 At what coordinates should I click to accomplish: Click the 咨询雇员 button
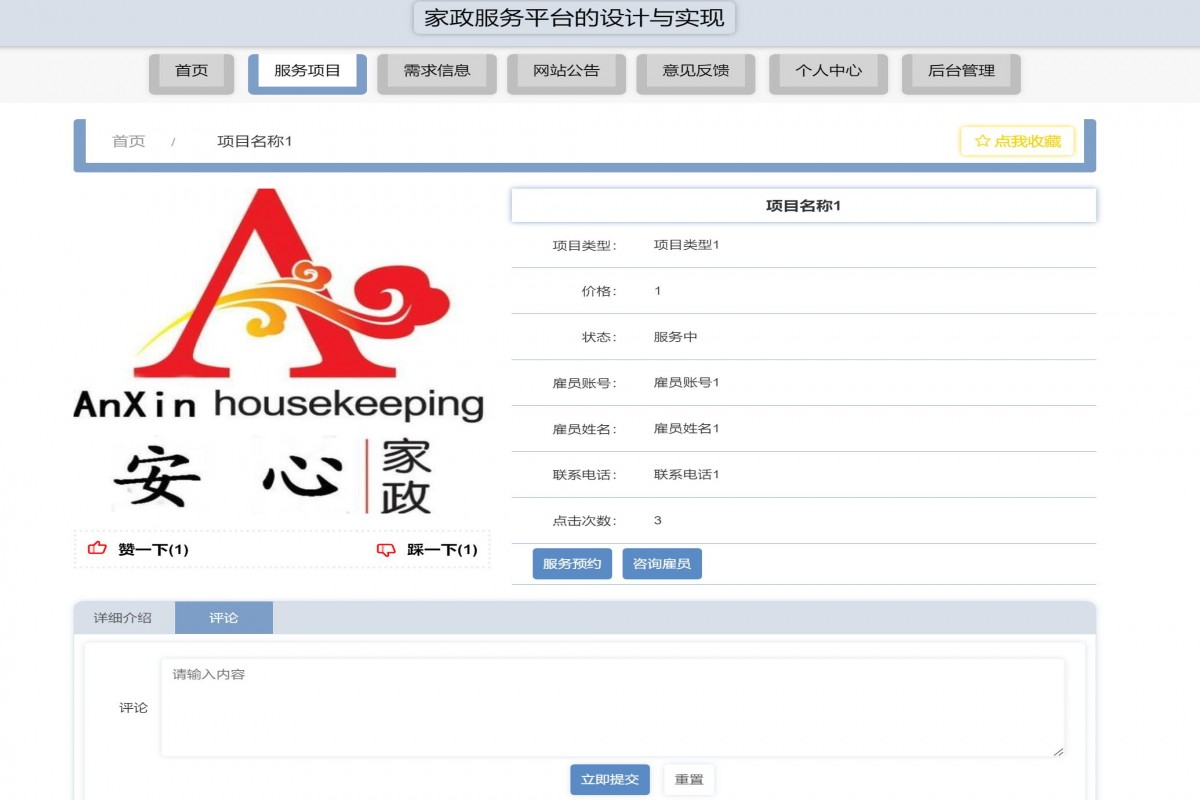[x=662, y=563]
